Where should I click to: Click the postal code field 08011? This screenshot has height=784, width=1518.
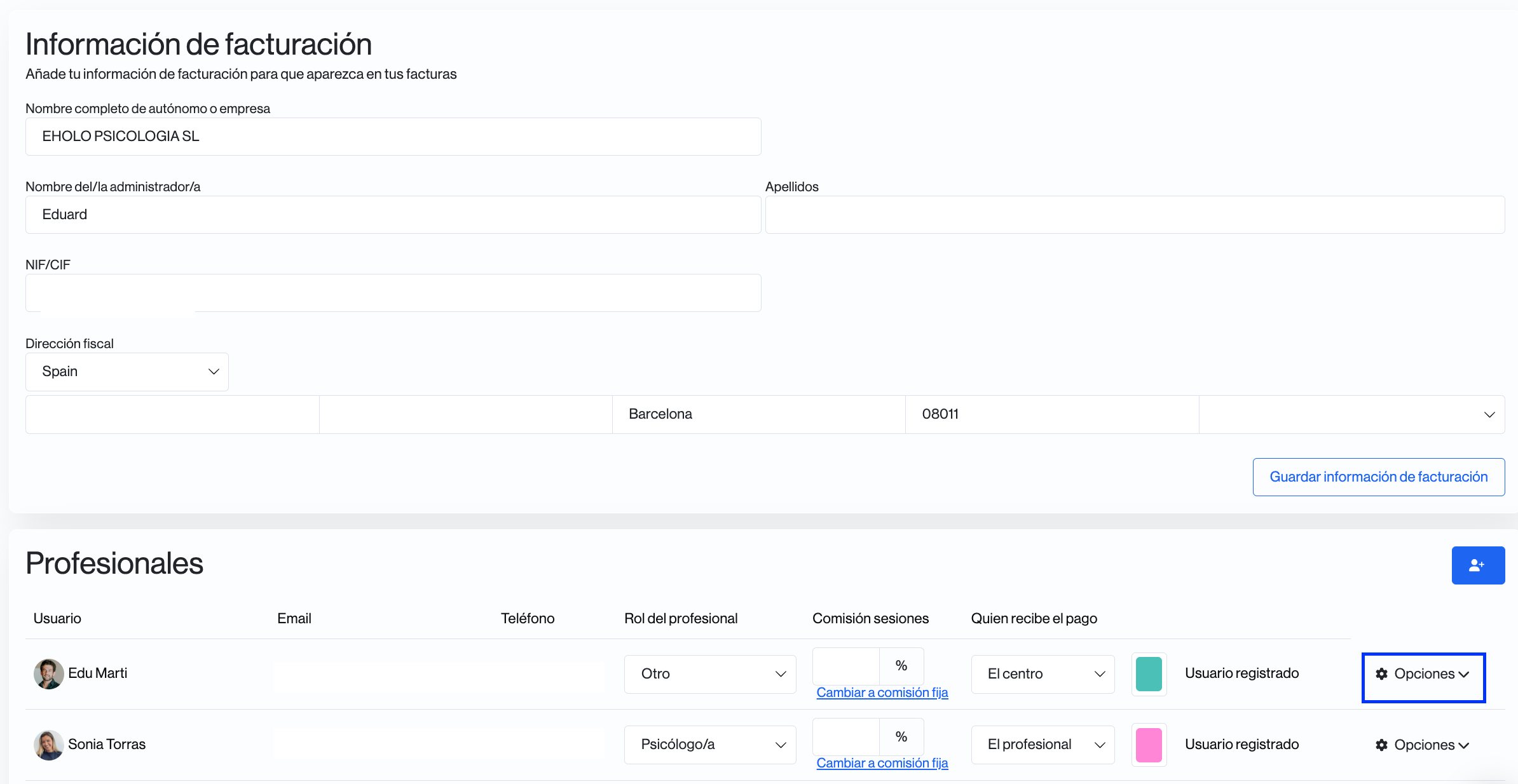pos(1051,414)
